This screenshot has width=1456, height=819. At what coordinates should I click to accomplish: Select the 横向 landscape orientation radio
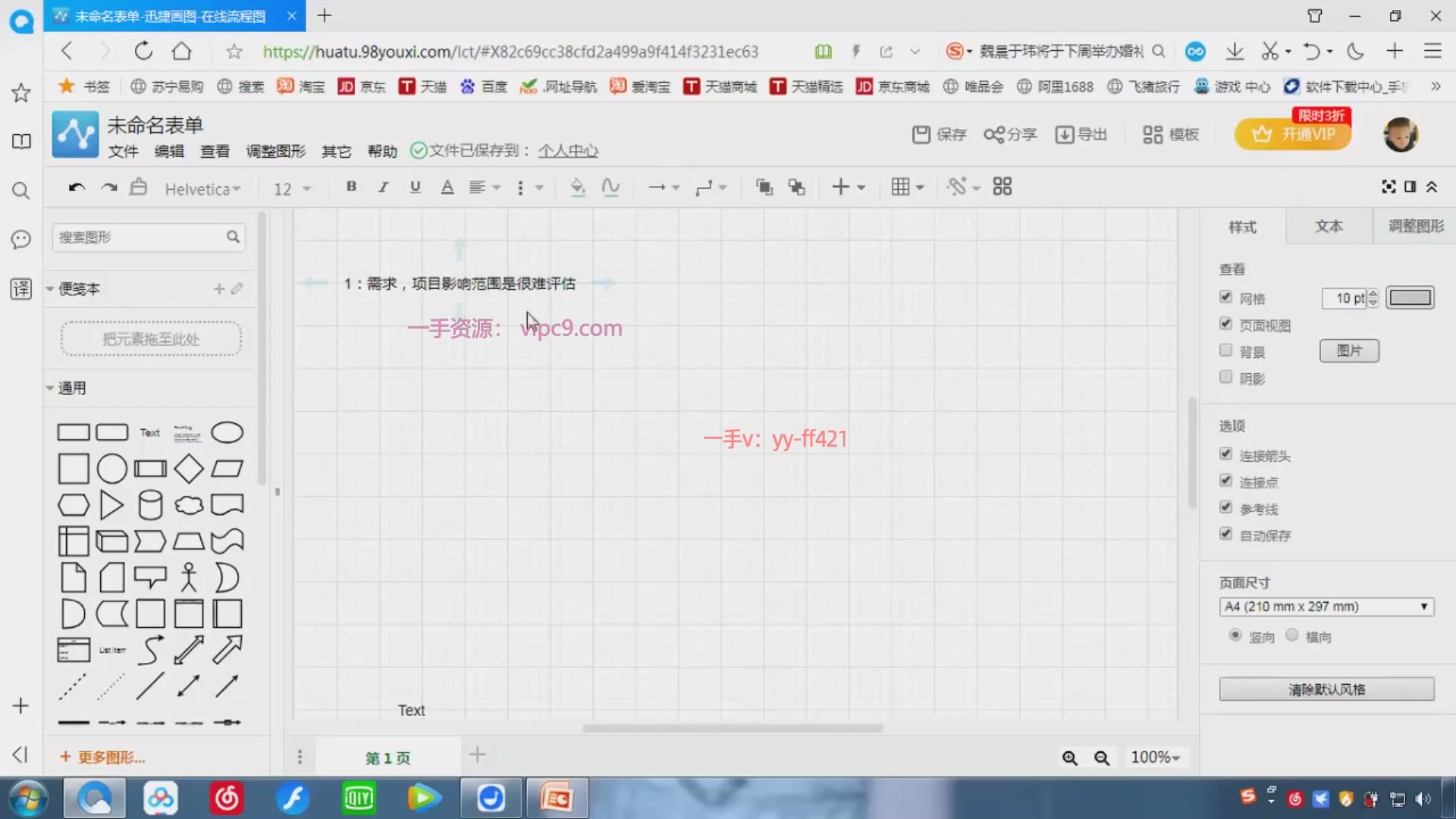[x=1292, y=635]
